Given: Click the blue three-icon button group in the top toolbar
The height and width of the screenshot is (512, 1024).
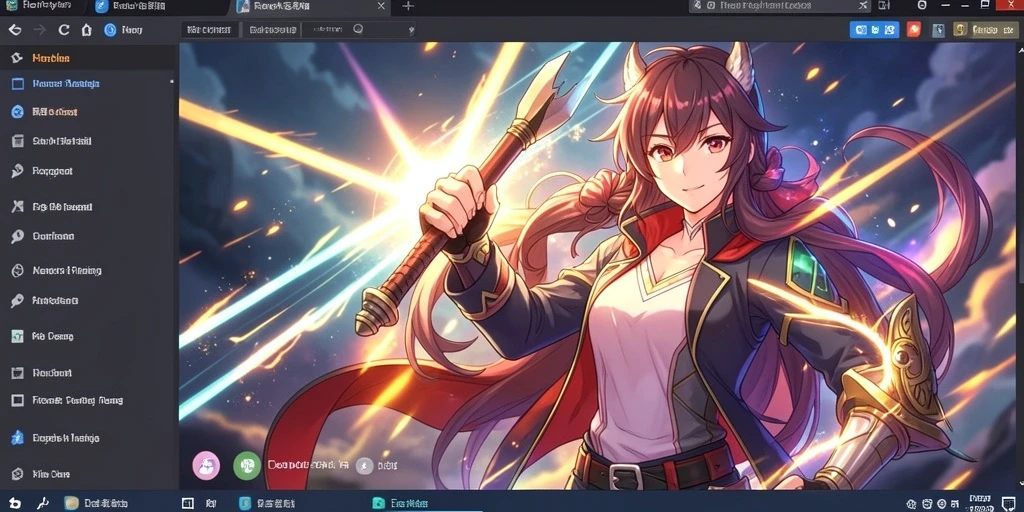Looking at the screenshot, I should coord(874,29).
